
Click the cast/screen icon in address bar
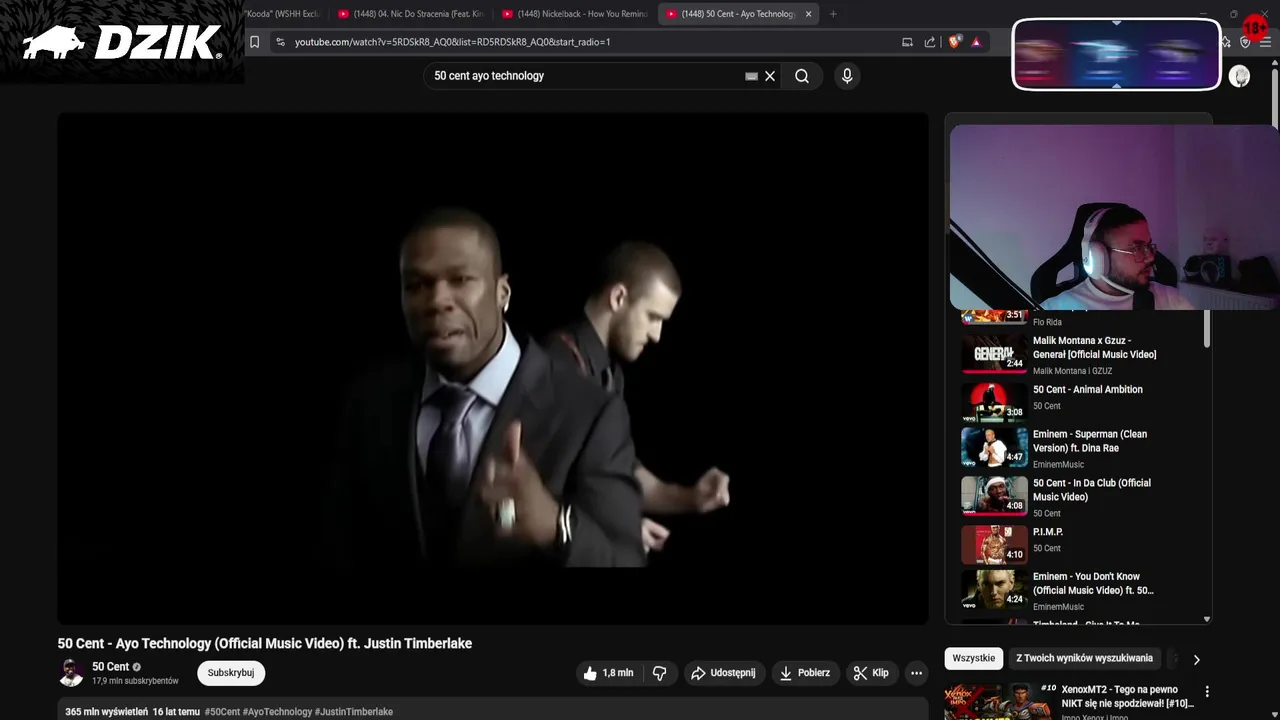[x=907, y=42]
